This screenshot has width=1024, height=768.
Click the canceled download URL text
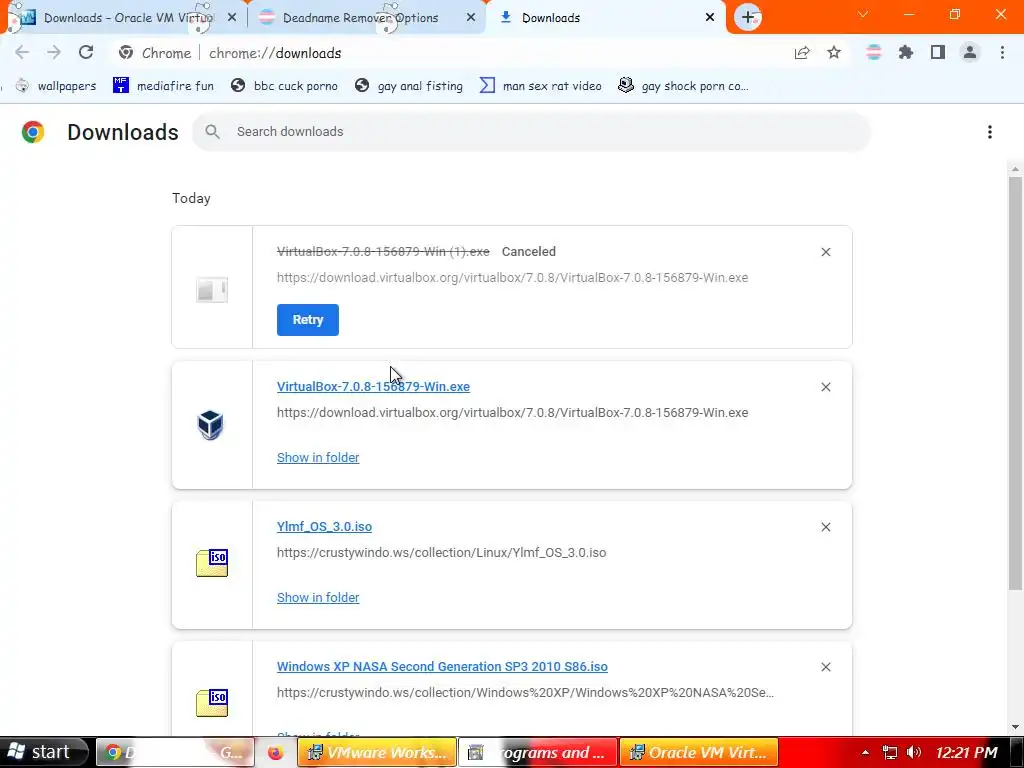pos(512,278)
